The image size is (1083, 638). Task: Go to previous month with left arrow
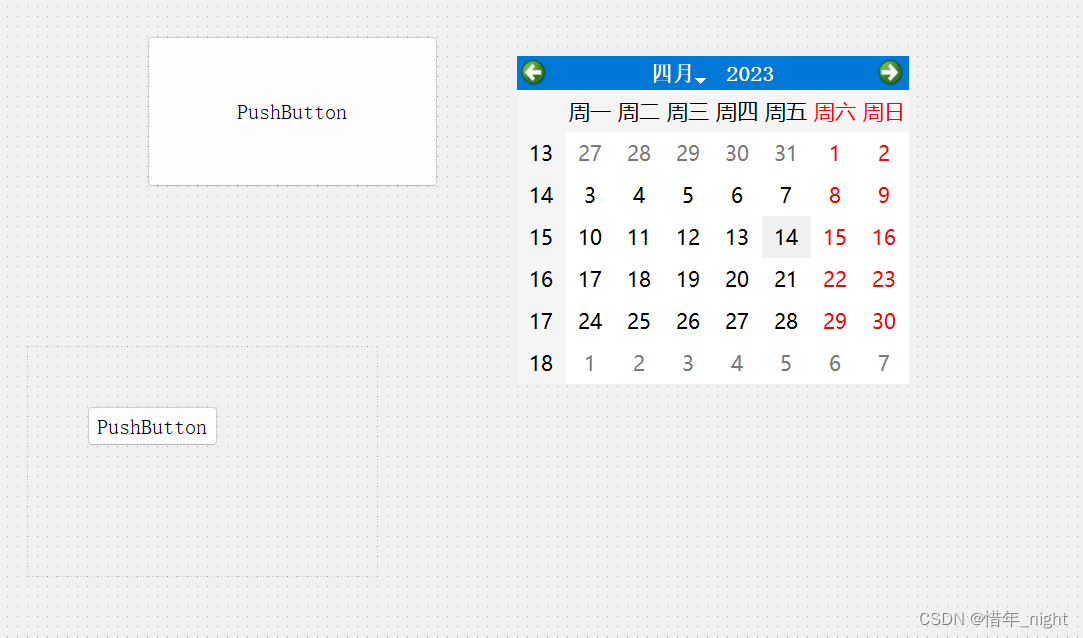[533, 72]
